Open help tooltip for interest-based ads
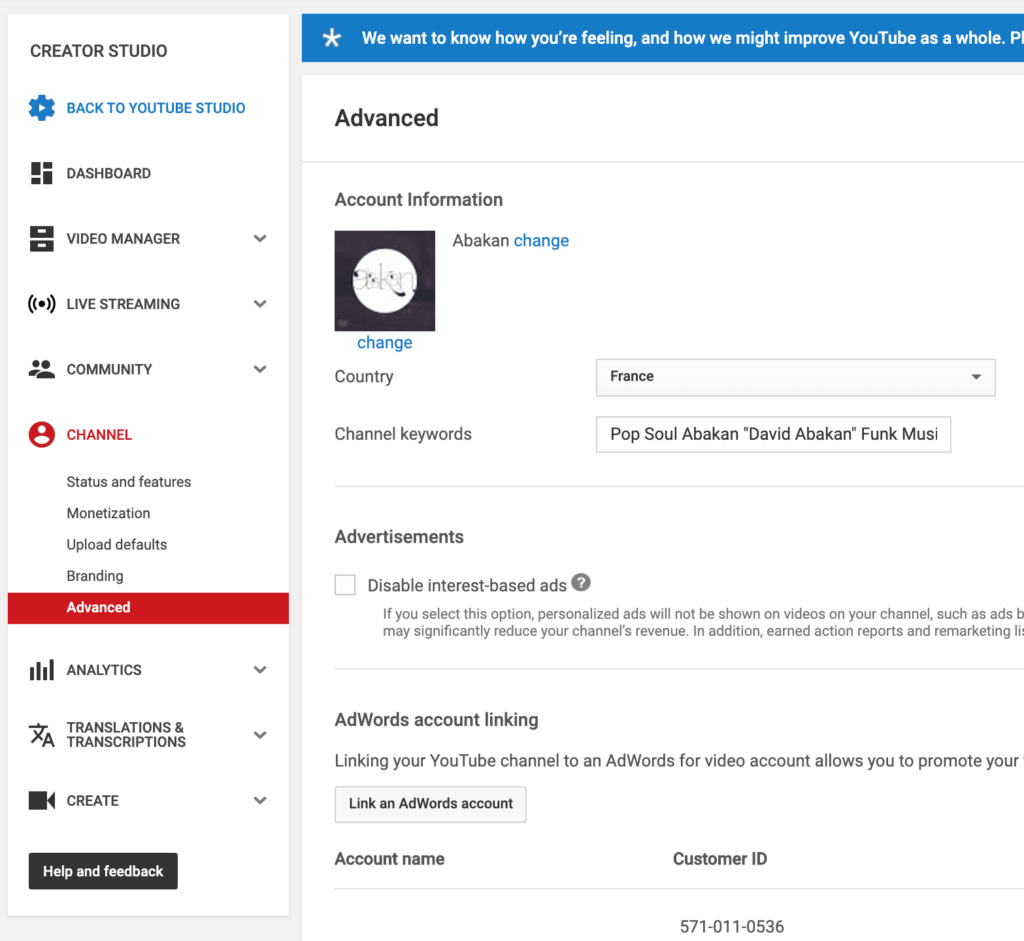 pyautogui.click(x=581, y=582)
